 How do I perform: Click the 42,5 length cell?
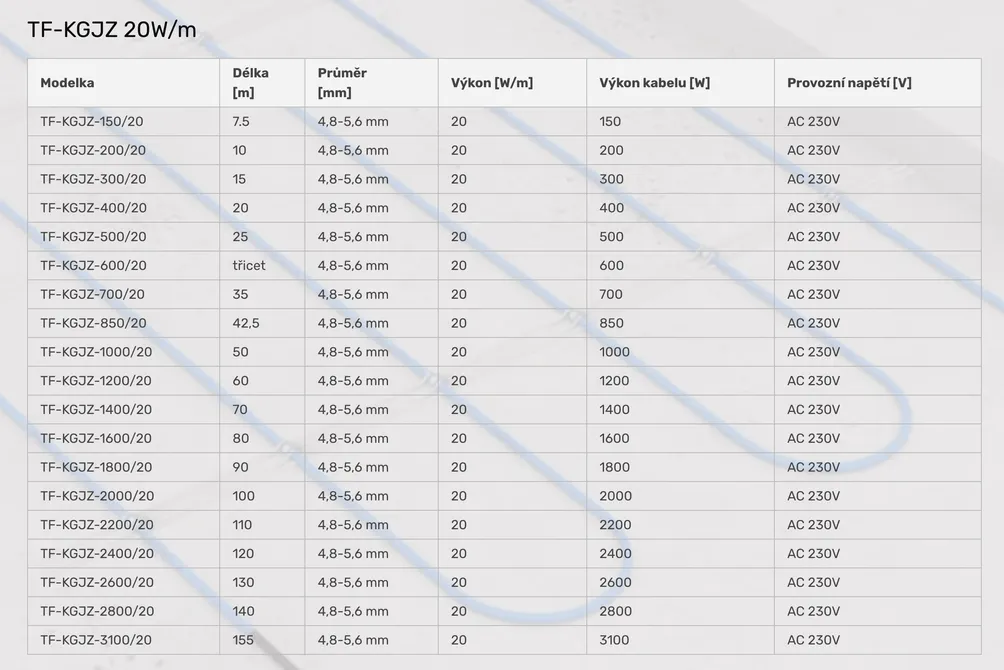click(246, 323)
